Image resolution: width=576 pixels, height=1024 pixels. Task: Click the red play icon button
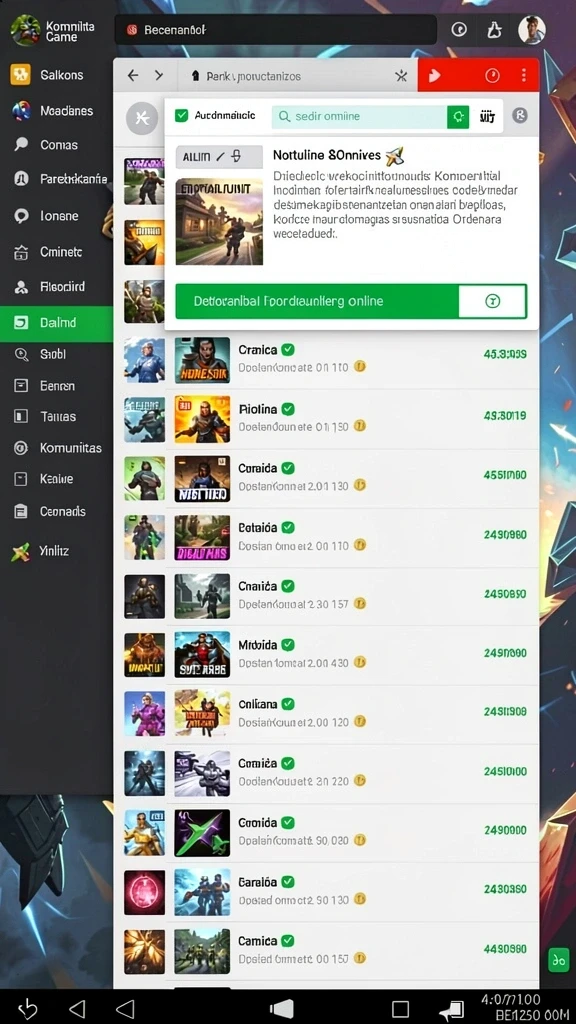click(x=434, y=76)
